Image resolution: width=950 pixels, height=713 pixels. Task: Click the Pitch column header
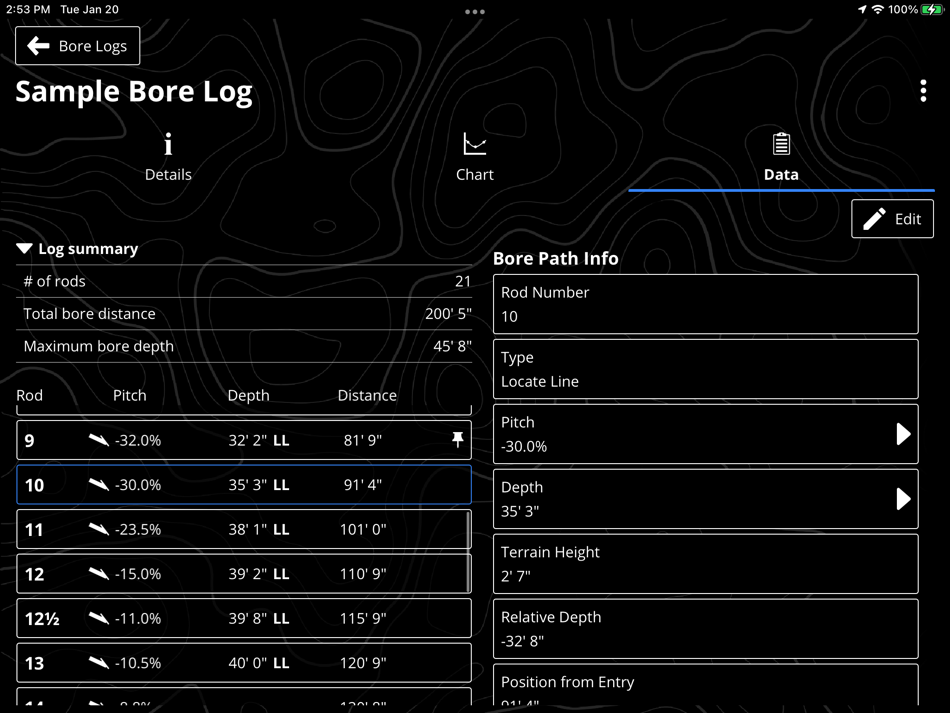(130, 396)
